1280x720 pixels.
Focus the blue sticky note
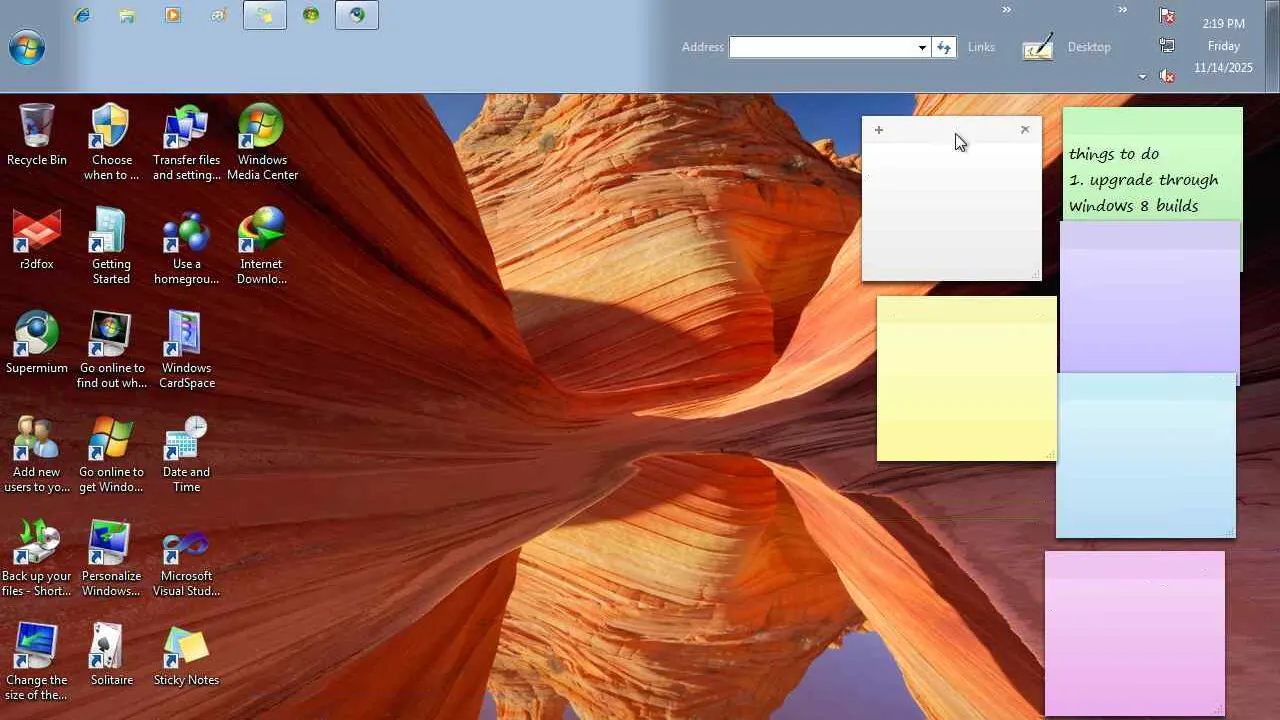coord(1146,455)
